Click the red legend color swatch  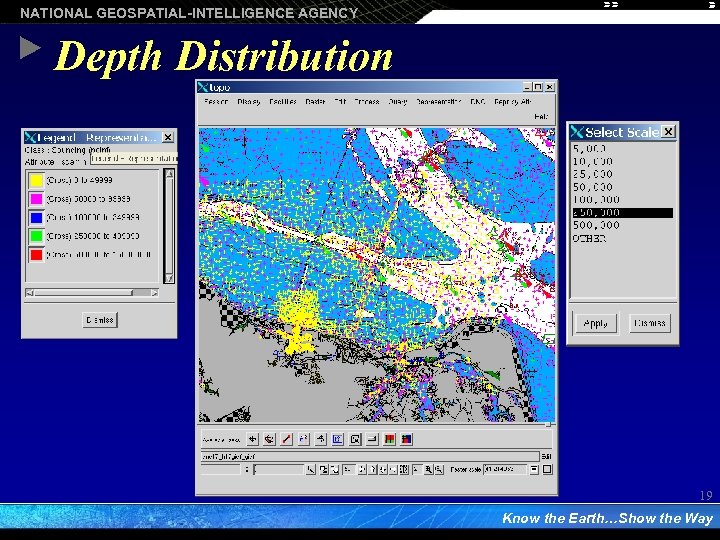coord(36,254)
